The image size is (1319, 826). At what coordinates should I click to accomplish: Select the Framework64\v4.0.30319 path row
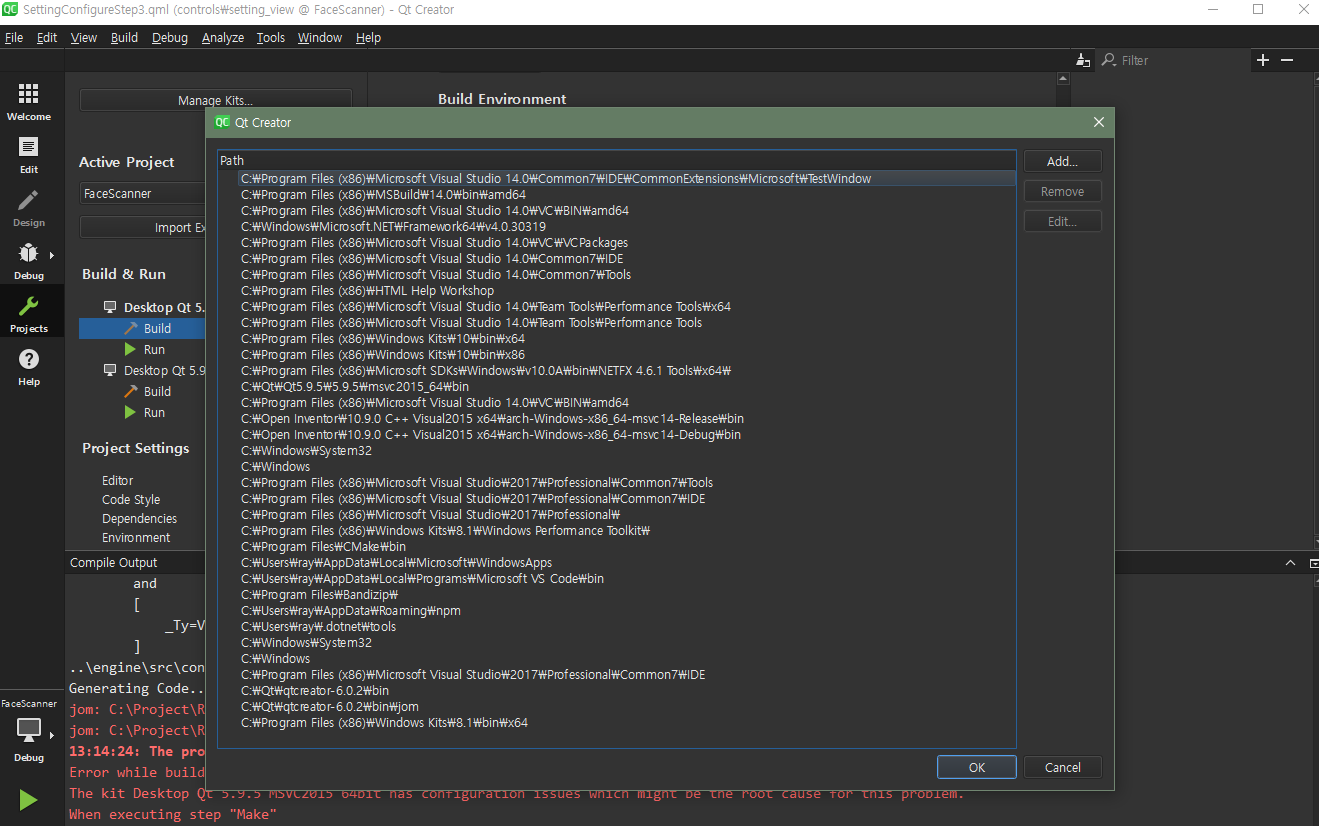pyautogui.click(x=617, y=226)
